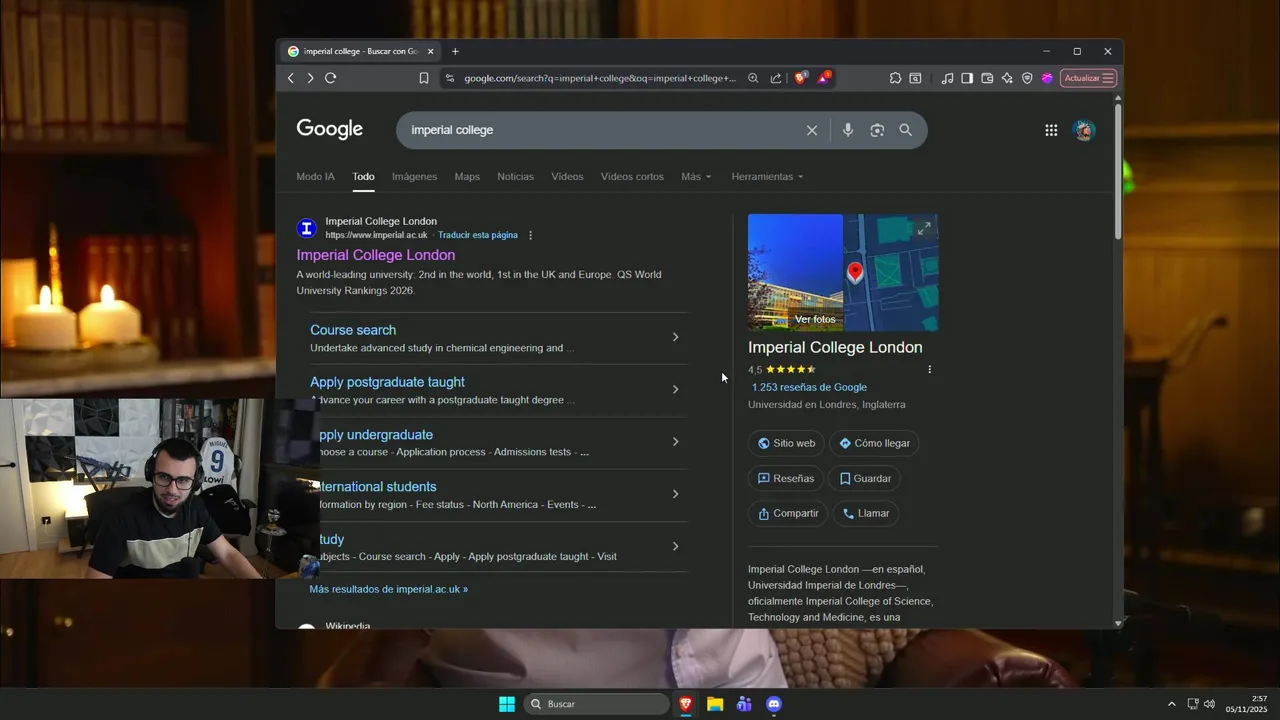Click the Compartir button
The image size is (1280, 720).
tap(787, 513)
